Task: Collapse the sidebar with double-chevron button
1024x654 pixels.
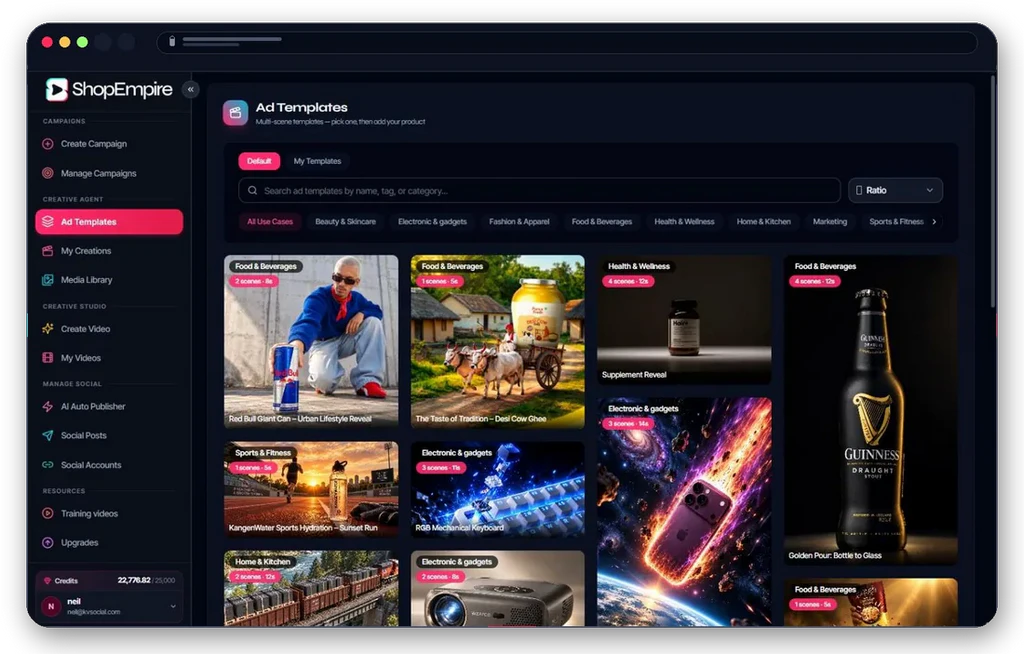Action: tap(190, 90)
